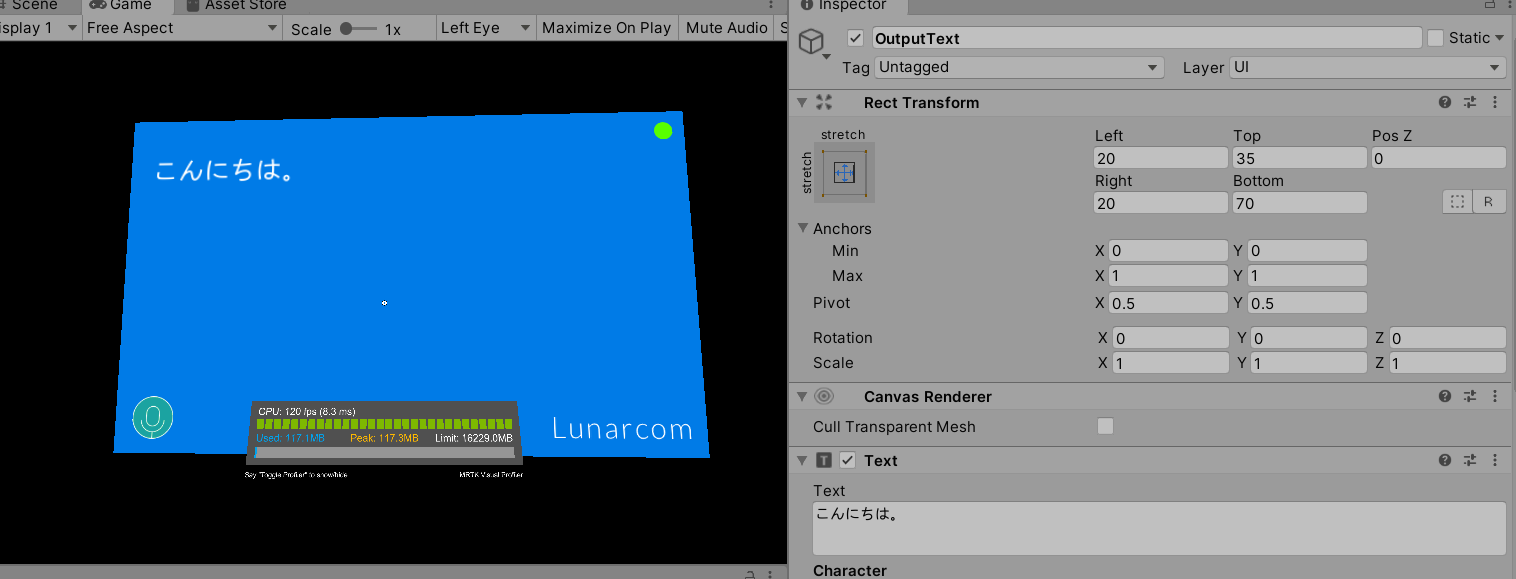Click the Text component T icon
Viewport: 1516px width, 579px height.
click(824, 460)
